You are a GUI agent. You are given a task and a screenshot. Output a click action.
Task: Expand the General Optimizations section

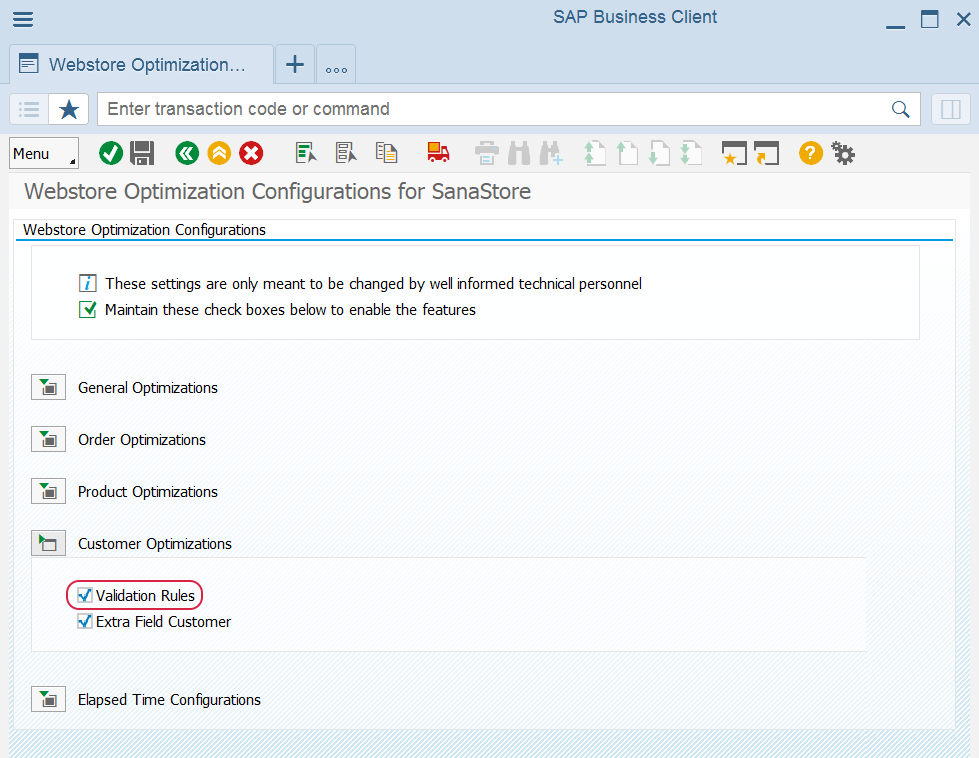[x=48, y=388]
